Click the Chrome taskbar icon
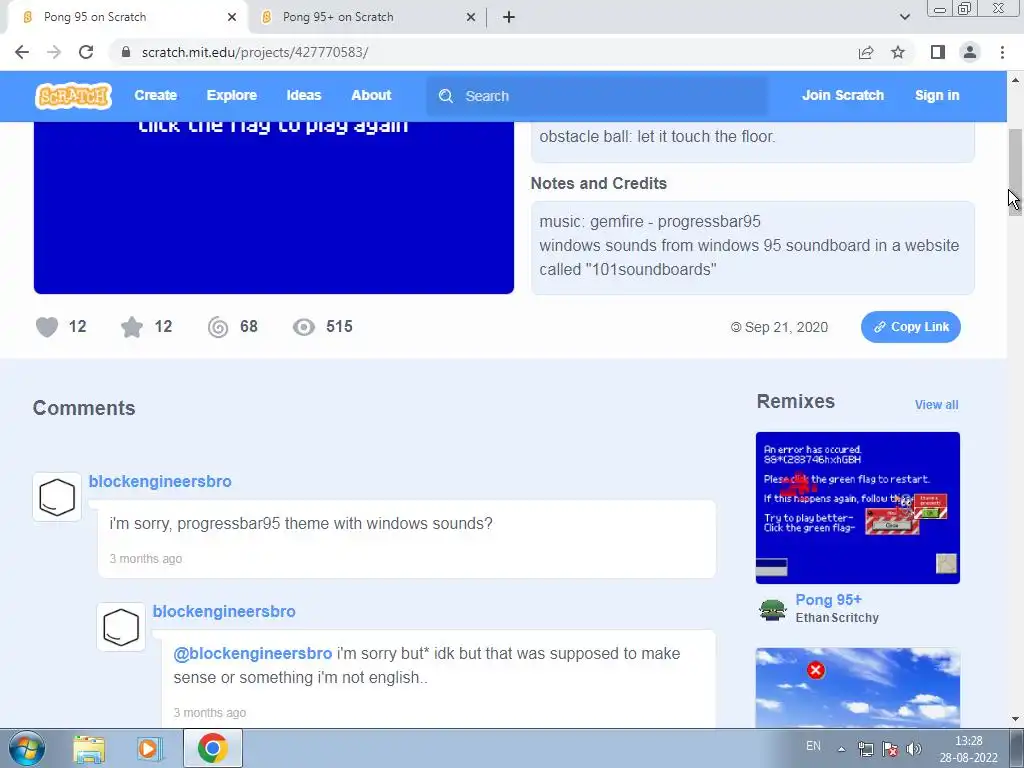The width and height of the screenshot is (1024, 768). click(212, 748)
